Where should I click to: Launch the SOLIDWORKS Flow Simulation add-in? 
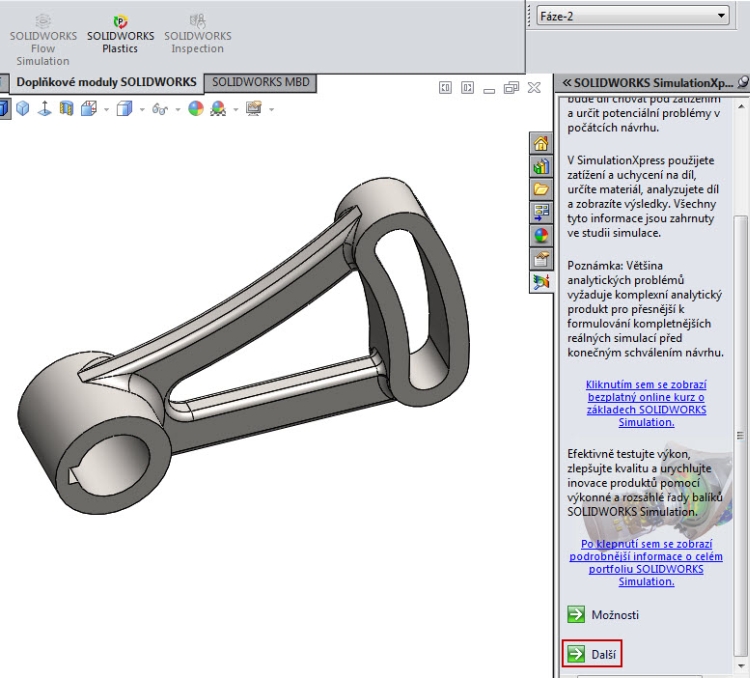(43, 40)
